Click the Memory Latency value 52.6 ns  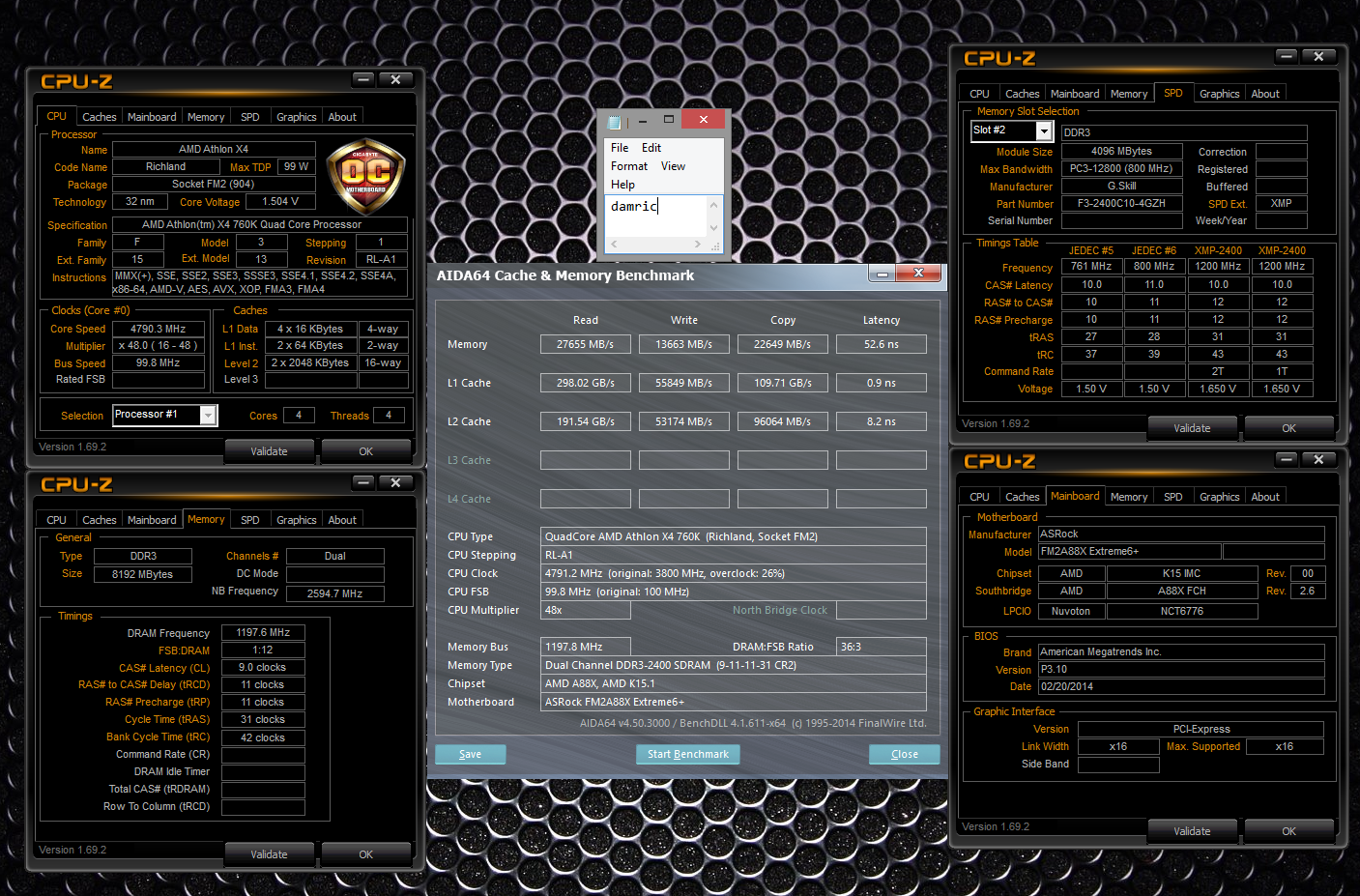881,344
